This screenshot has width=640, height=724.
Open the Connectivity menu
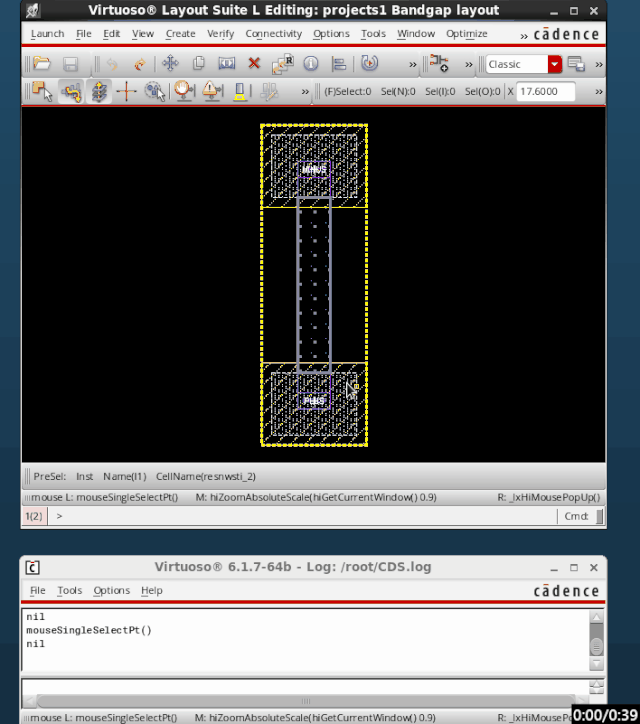coord(273,33)
